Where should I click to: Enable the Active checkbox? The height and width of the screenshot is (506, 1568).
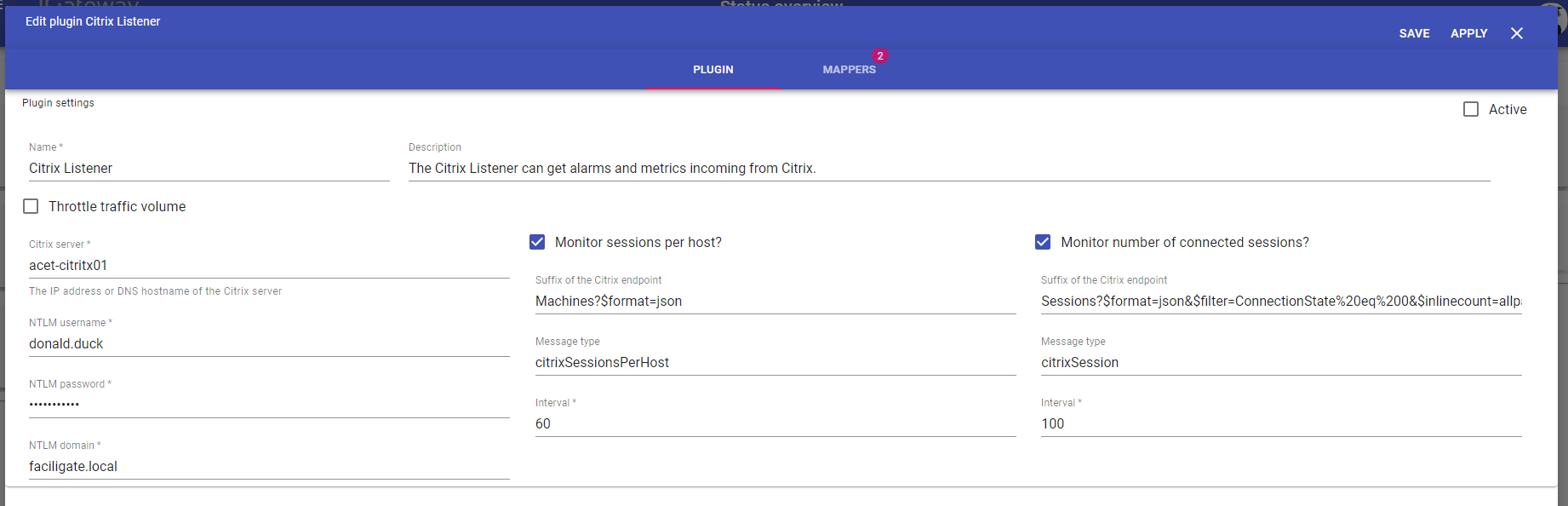pyautogui.click(x=1471, y=109)
